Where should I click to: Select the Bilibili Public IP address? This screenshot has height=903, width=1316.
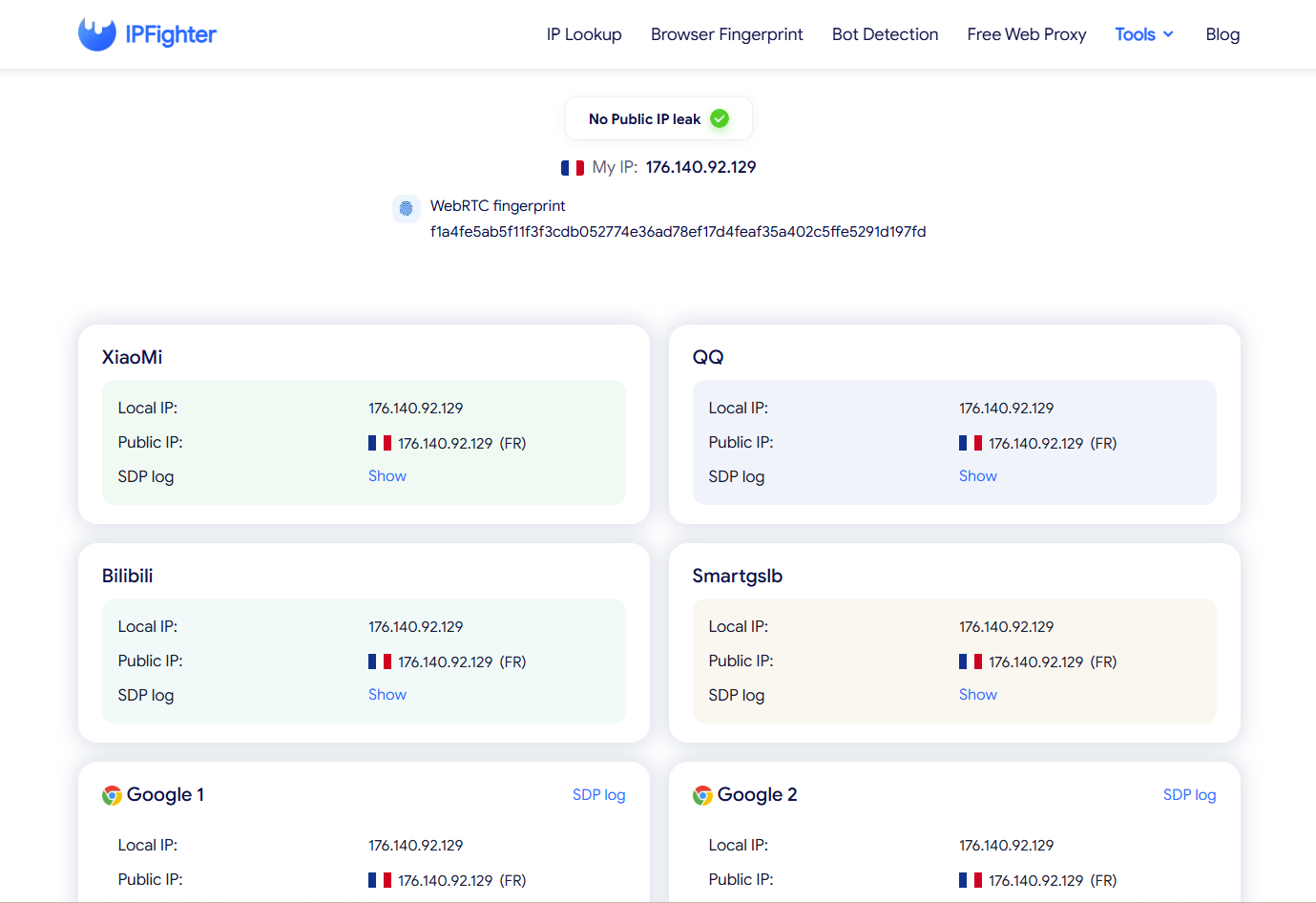click(445, 662)
